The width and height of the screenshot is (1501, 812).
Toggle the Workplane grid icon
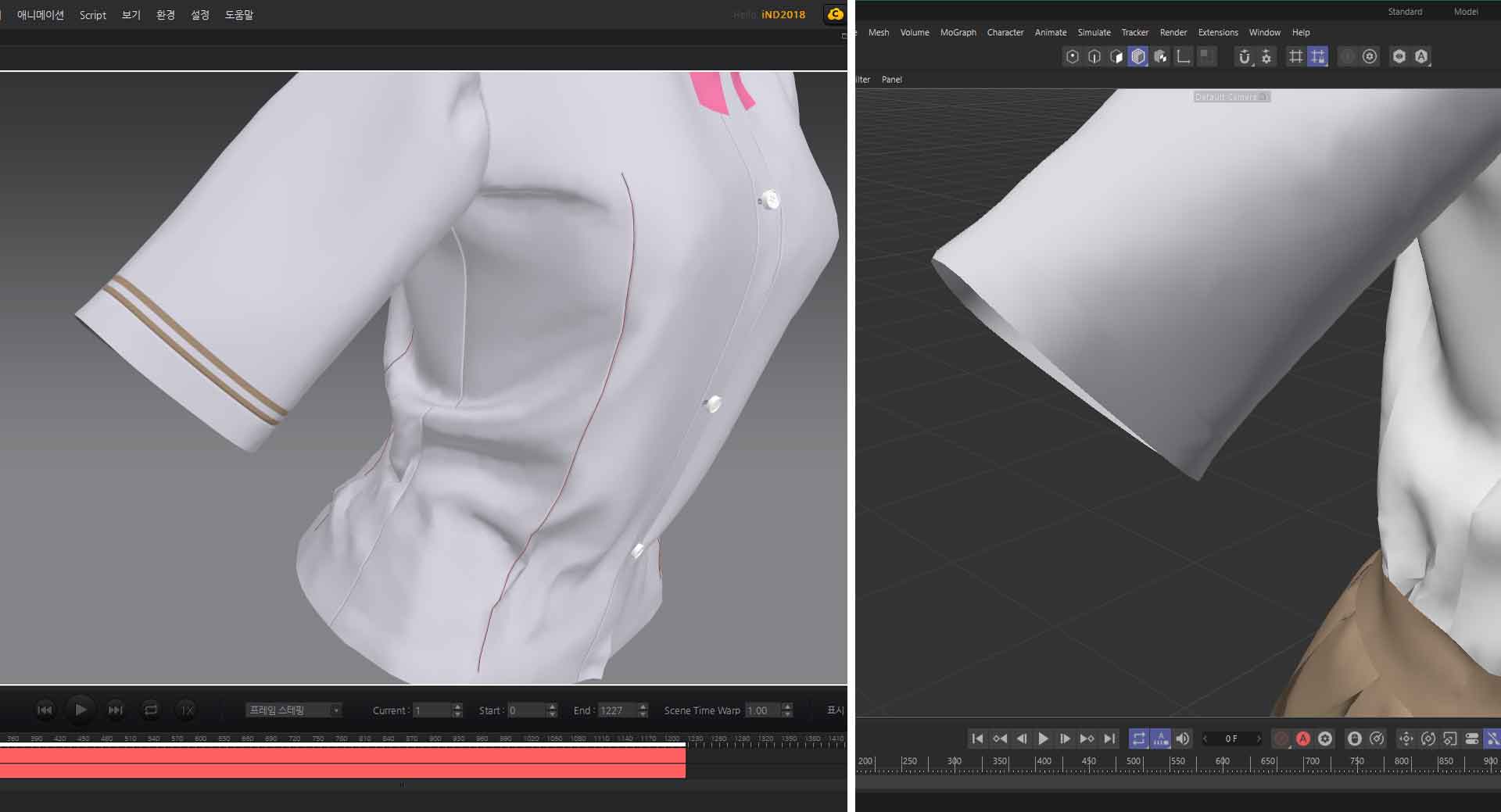[x=1296, y=56]
